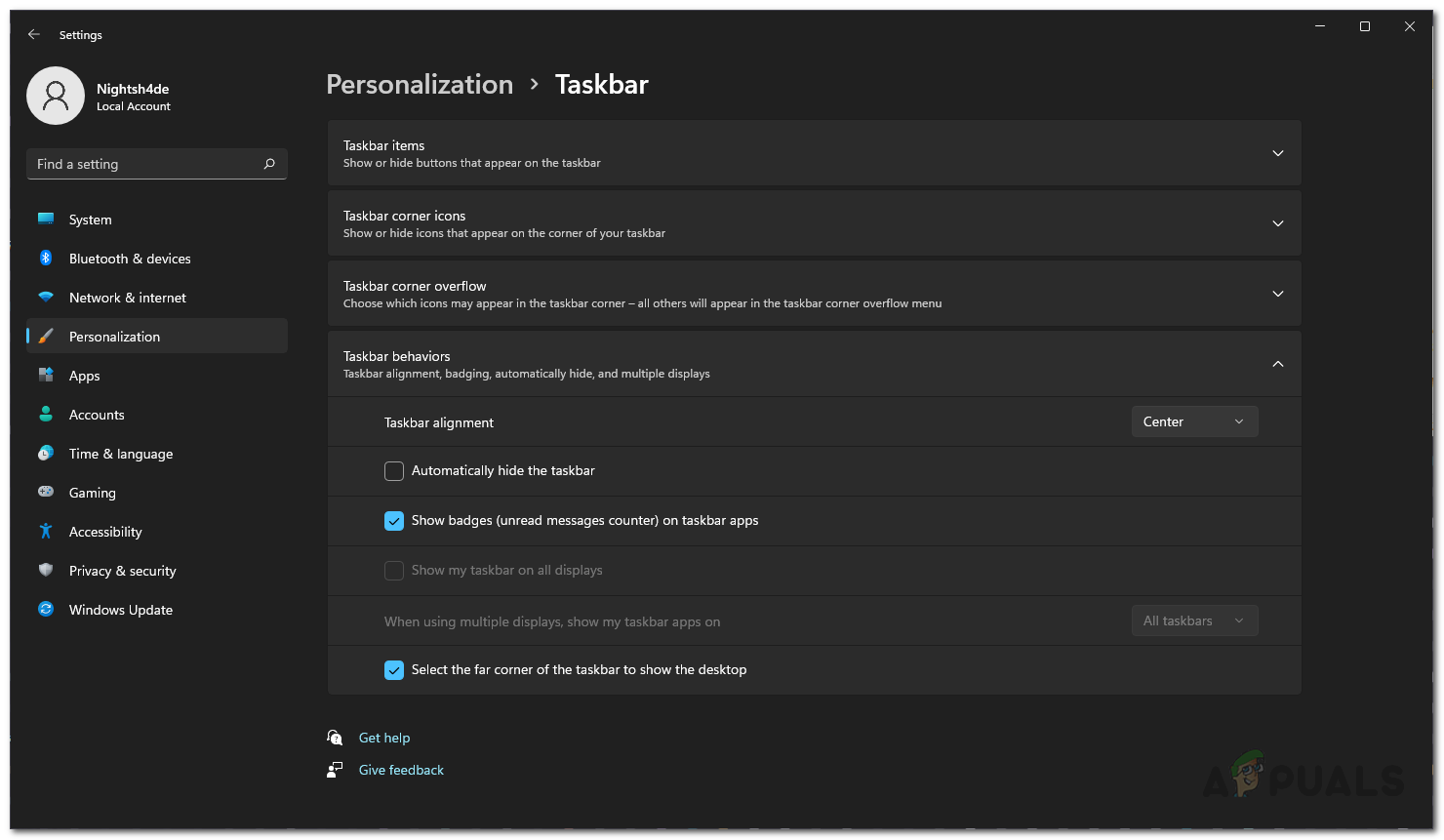Screen dimensions: 1444x840
Task: Collapse the Taskbar behaviors section
Action: coord(1277,364)
